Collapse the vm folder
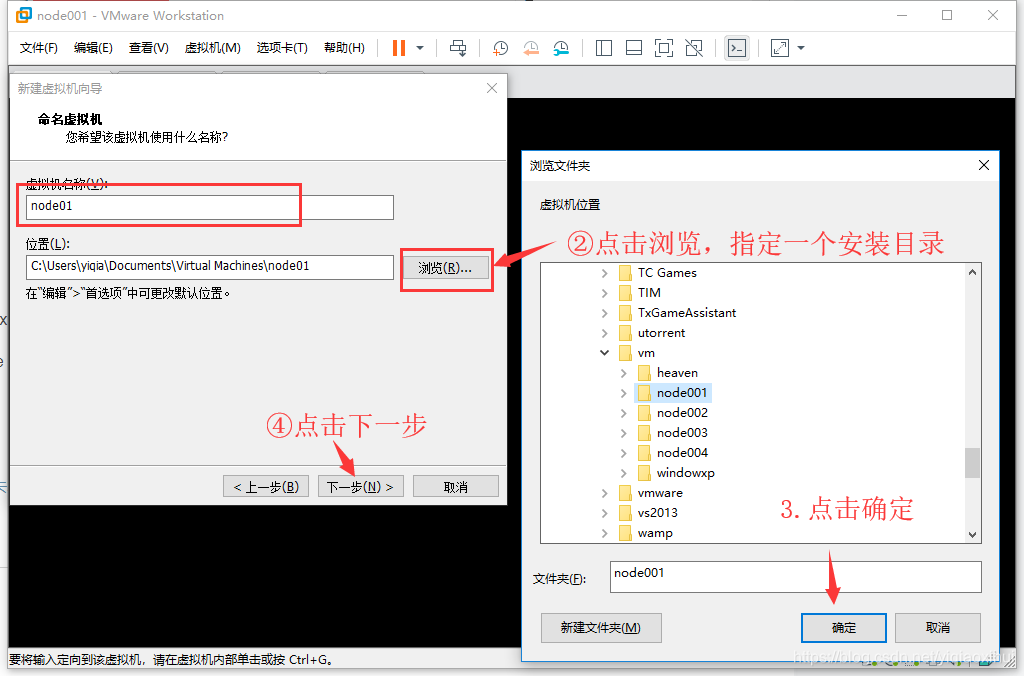This screenshot has height=676, width=1024. 604,353
